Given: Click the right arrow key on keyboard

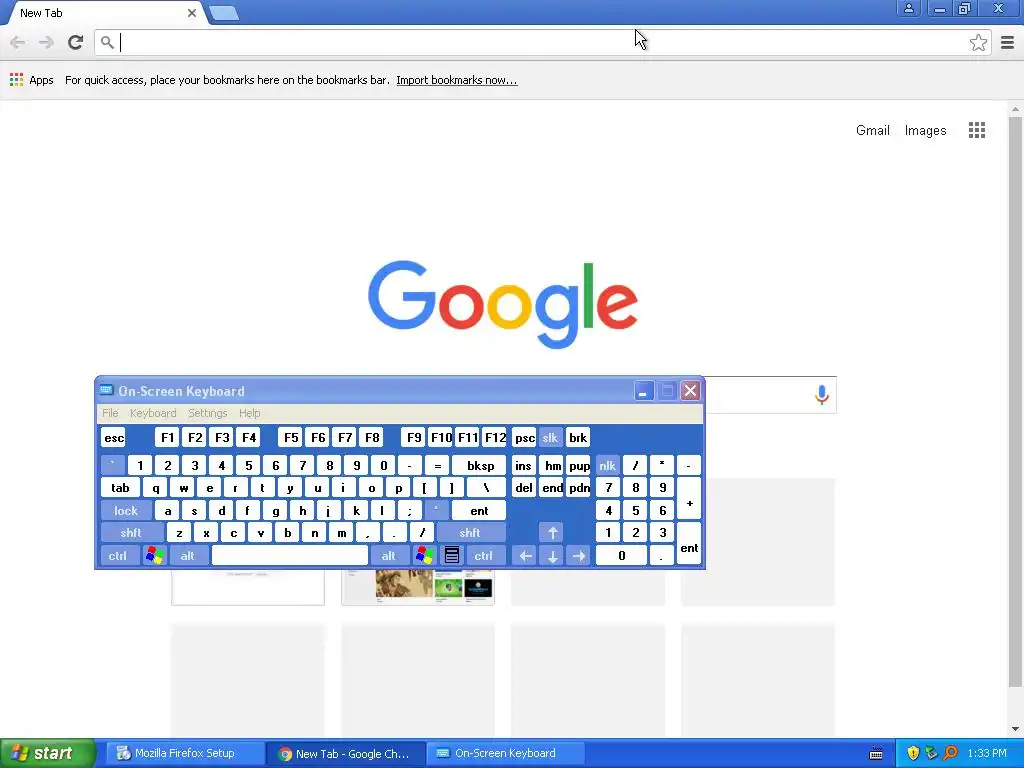Looking at the screenshot, I should coord(579,556).
